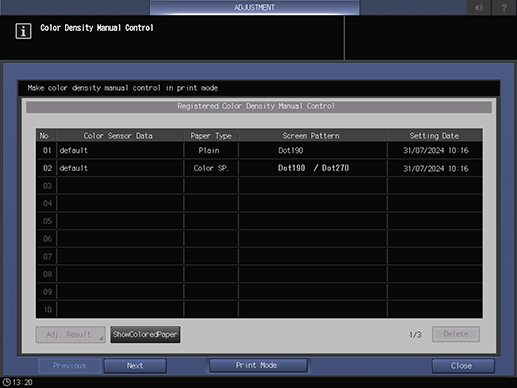
Task: Click the Paper Type column header
Action: (x=211, y=136)
